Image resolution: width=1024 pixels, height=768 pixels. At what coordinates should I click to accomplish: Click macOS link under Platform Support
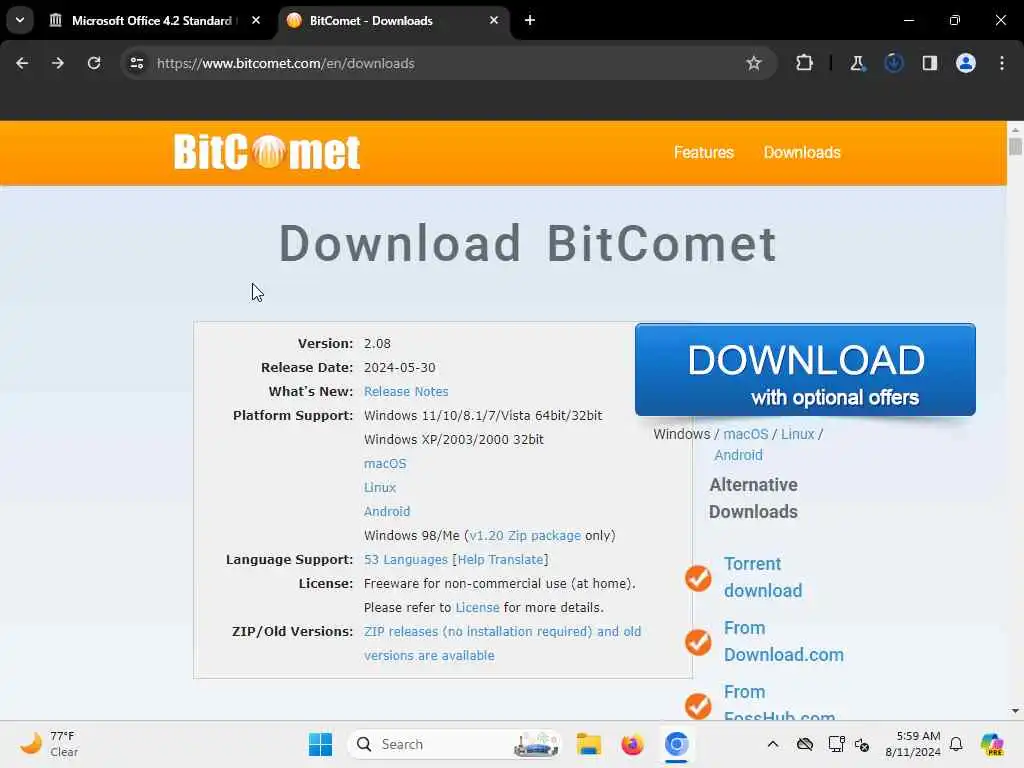(x=385, y=463)
